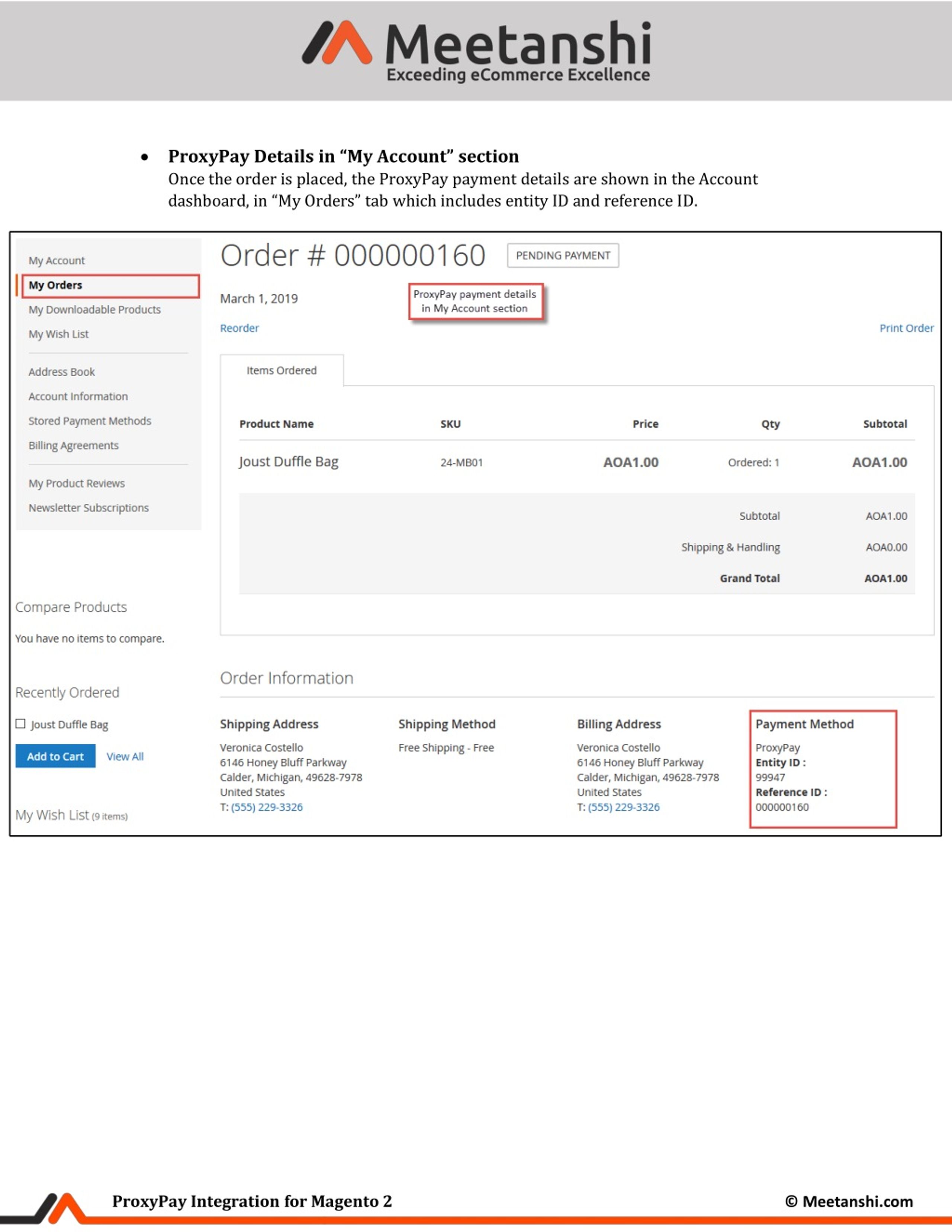Open My Account in the sidebar
The width and height of the screenshot is (952, 1232).
tap(57, 261)
